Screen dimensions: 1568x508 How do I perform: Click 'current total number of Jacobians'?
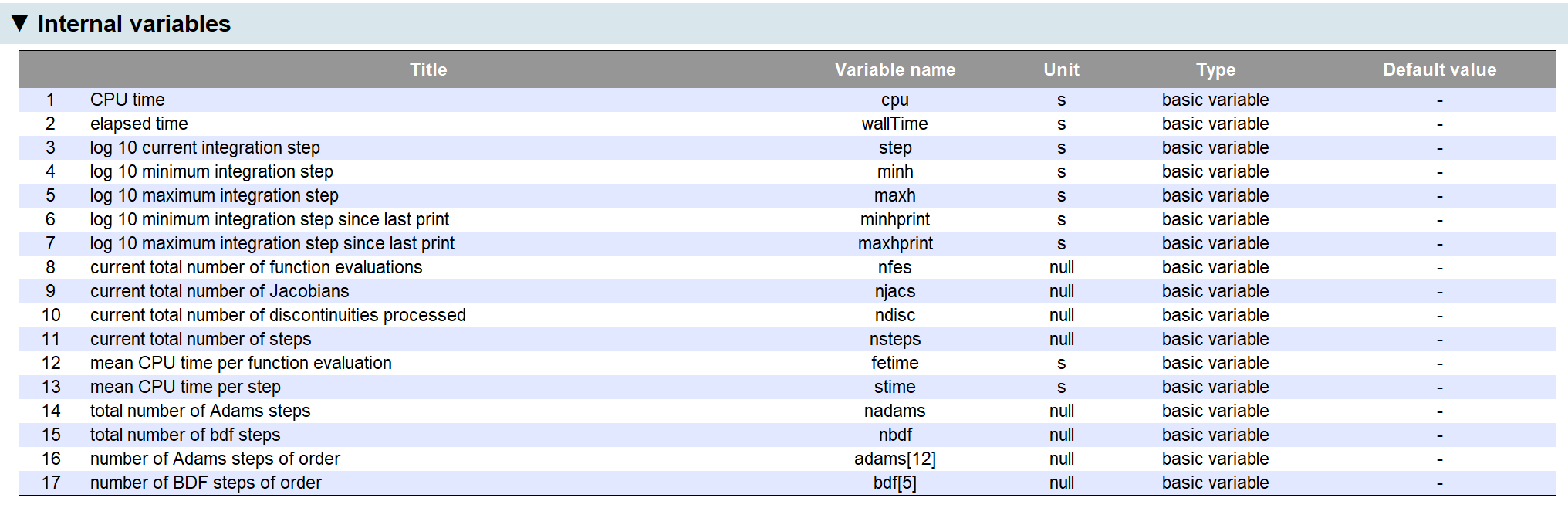click(x=219, y=291)
